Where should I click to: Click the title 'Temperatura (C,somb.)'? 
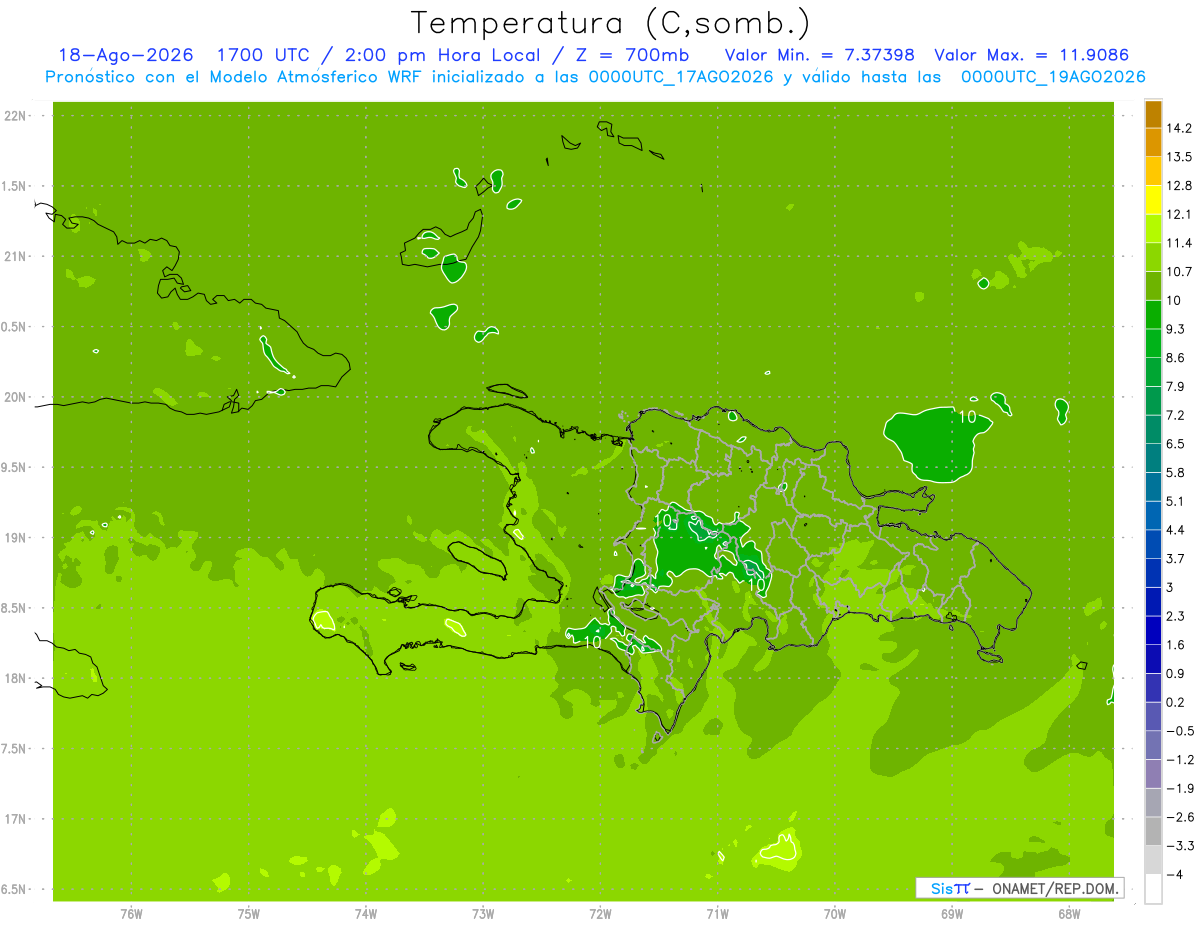pyautogui.click(x=610, y=23)
